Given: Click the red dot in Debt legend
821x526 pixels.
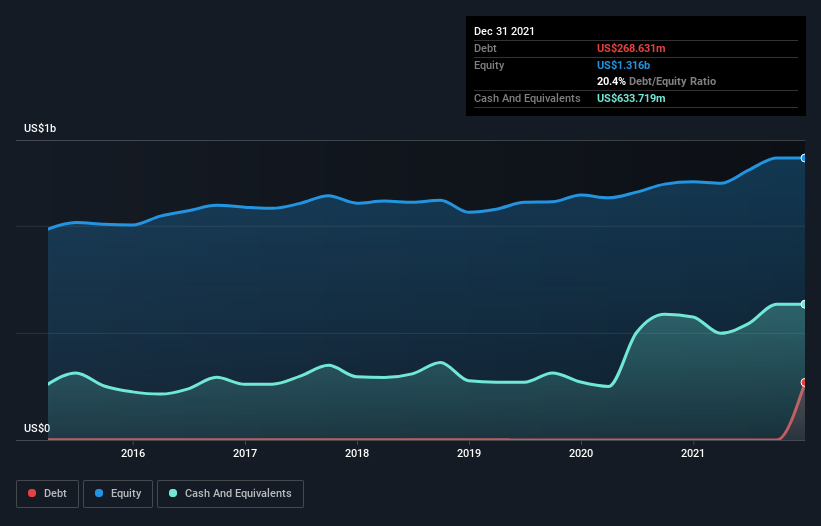Looking at the screenshot, I should (x=32, y=493).
